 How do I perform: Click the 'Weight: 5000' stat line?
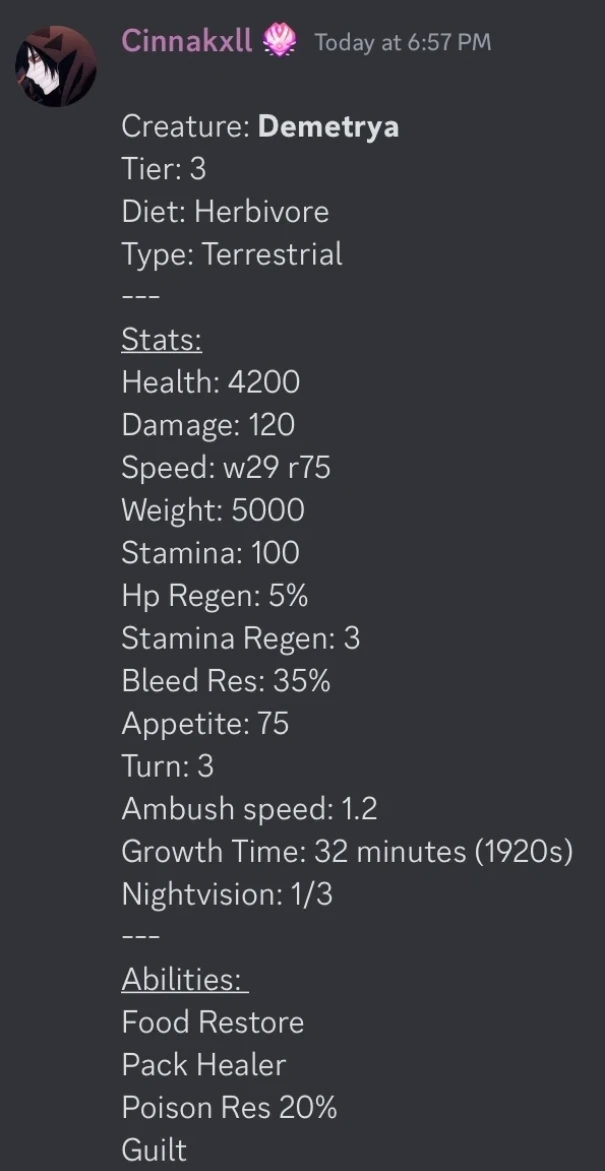coord(213,510)
